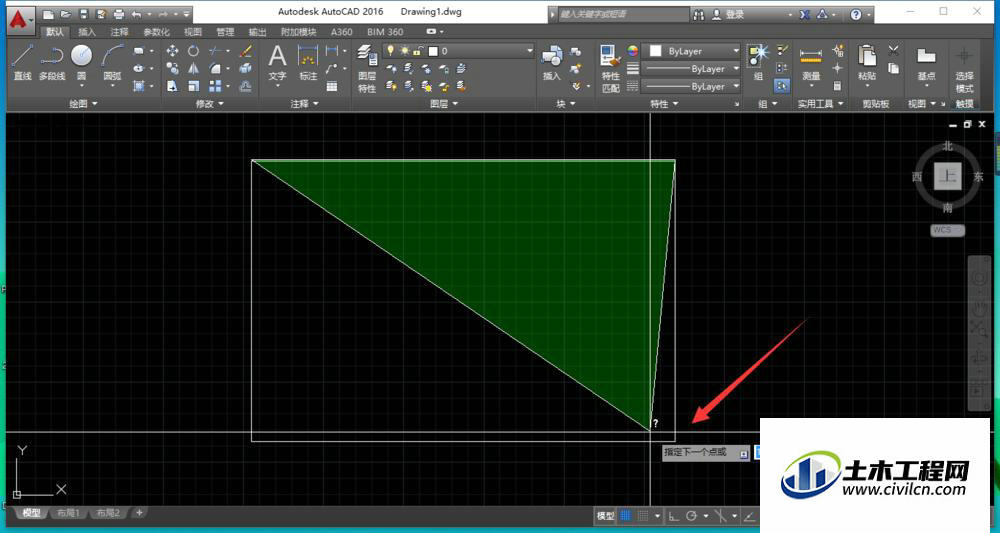Open the object color wheel swatch
The image size is (1000, 533).
tap(633, 50)
